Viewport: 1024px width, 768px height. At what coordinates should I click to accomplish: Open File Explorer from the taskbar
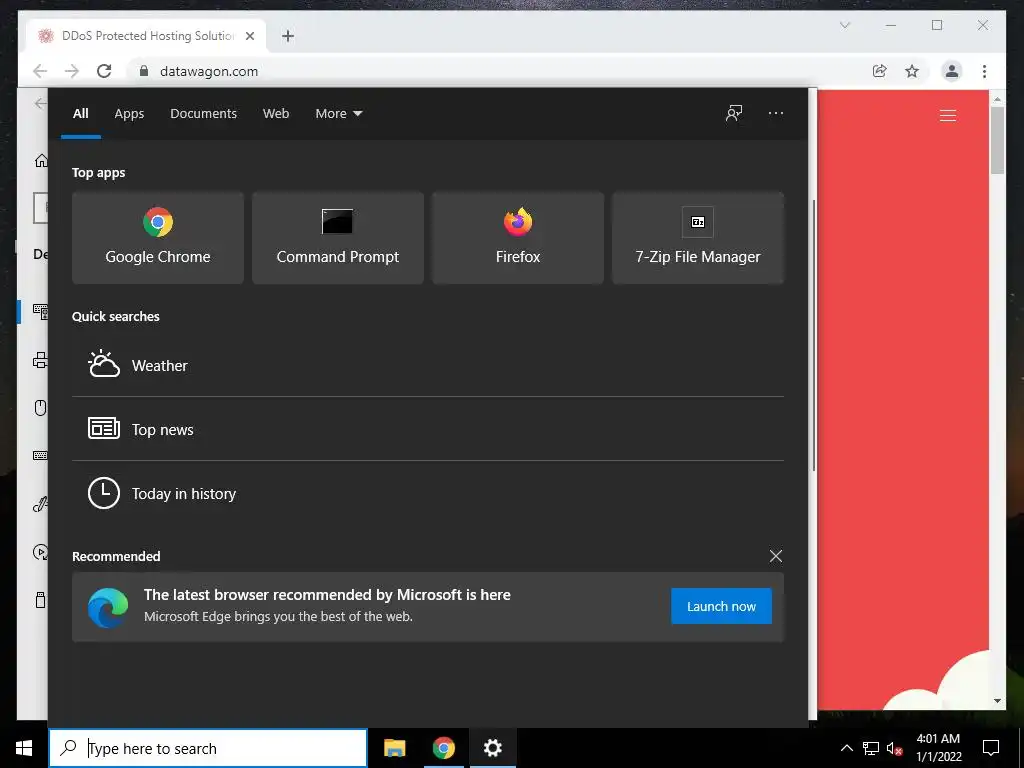pos(394,748)
